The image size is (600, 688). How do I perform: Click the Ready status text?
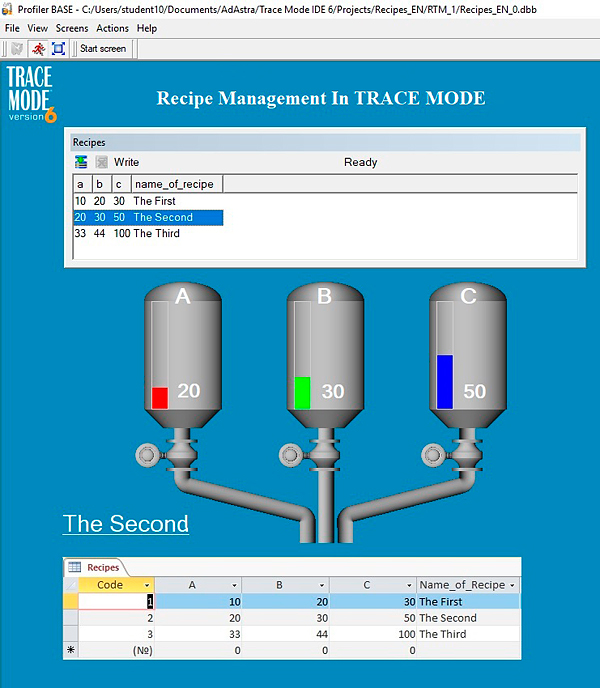(x=360, y=162)
